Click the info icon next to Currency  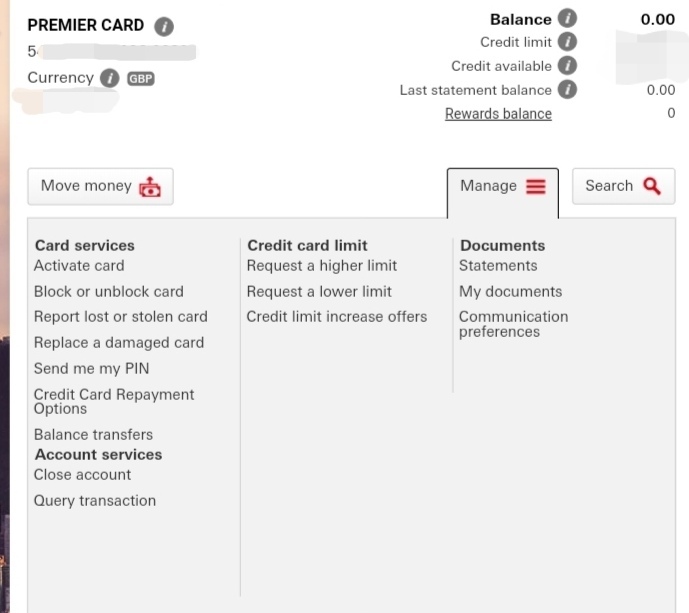(110, 78)
